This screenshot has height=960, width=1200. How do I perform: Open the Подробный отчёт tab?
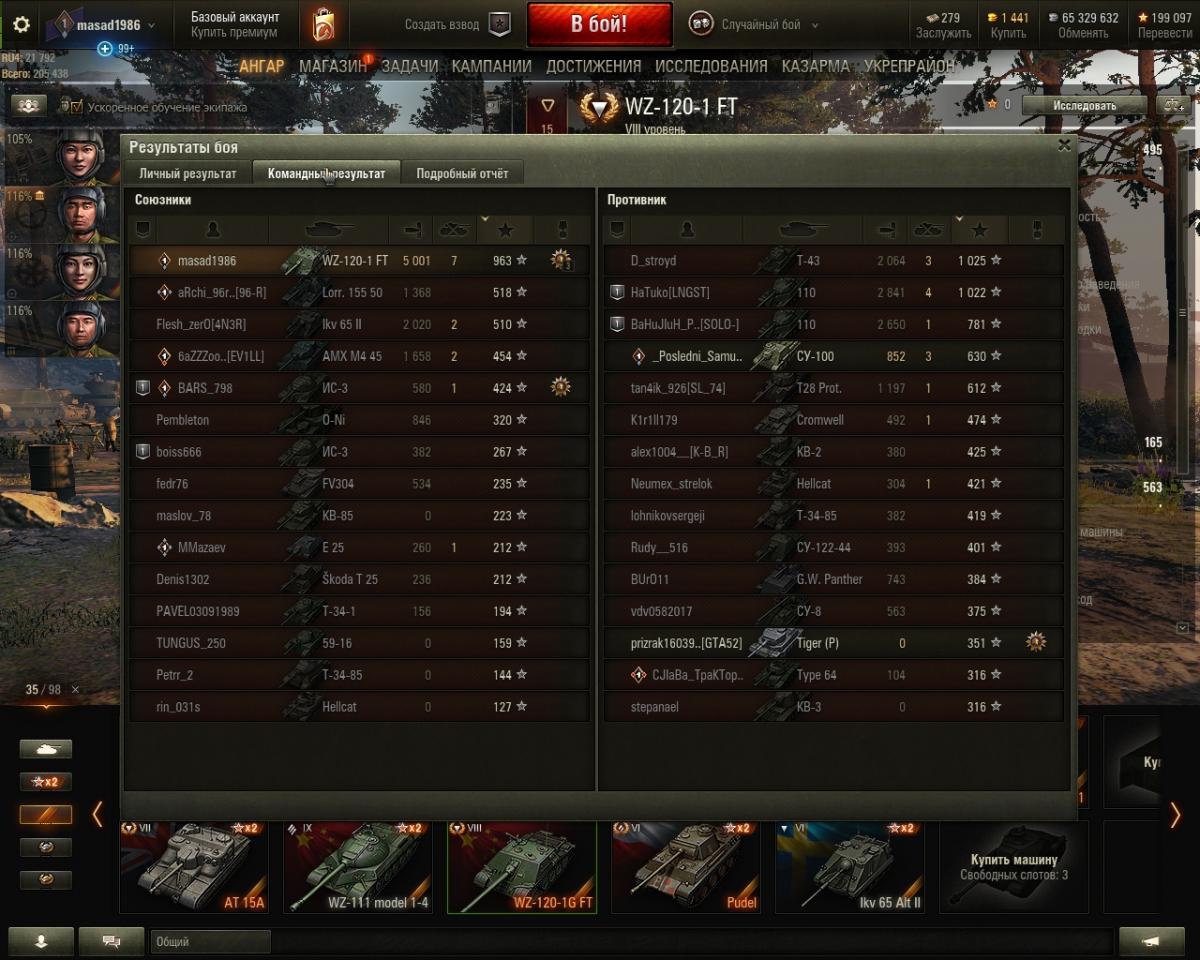coord(462,173)
